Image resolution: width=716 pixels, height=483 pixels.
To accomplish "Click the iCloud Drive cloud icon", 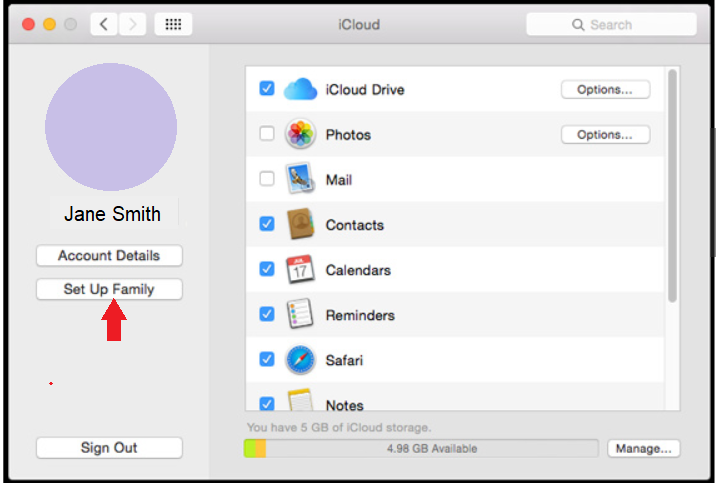I will [300, 89].
